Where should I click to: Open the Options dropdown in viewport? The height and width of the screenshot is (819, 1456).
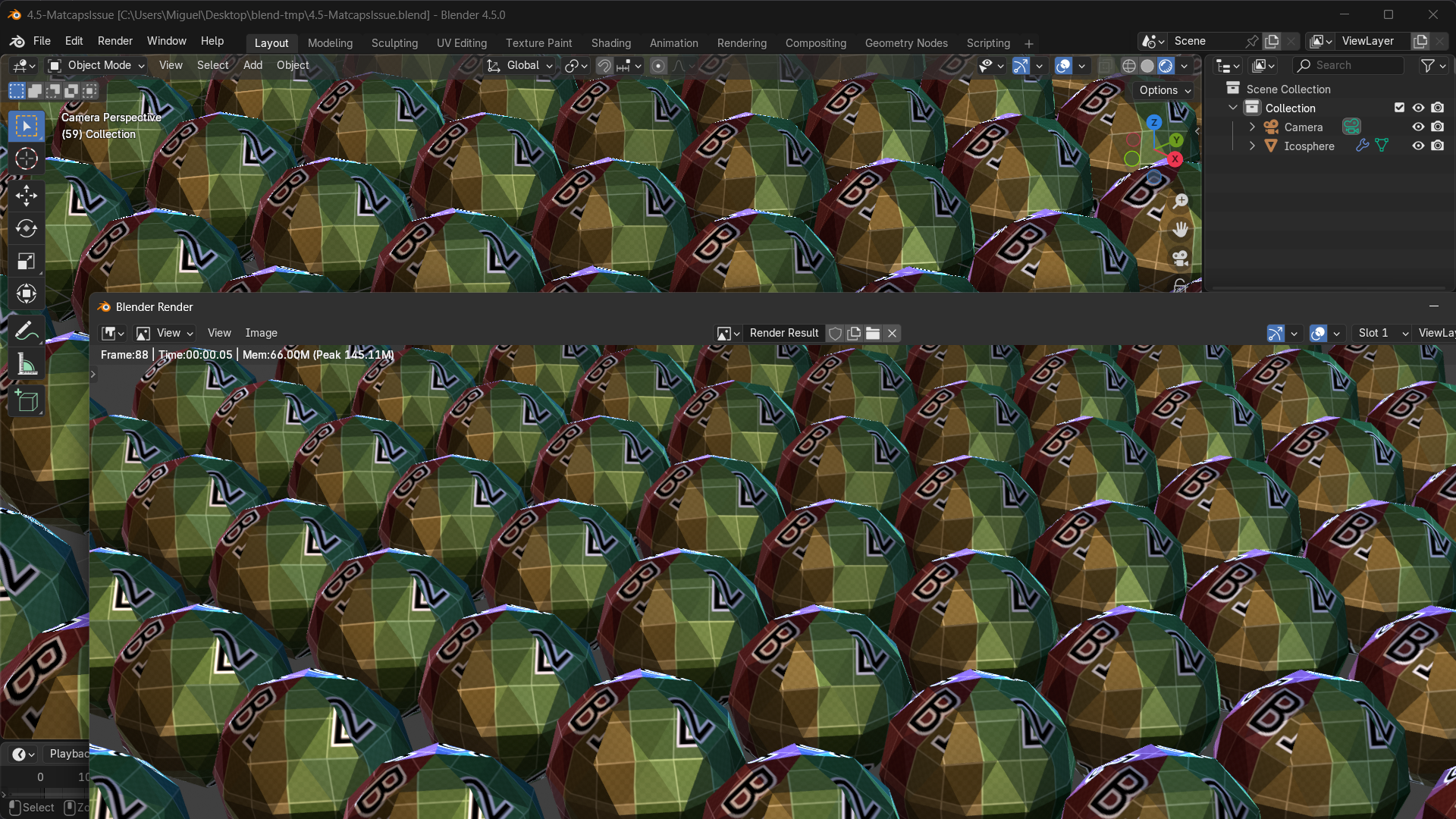(1164, 90)
